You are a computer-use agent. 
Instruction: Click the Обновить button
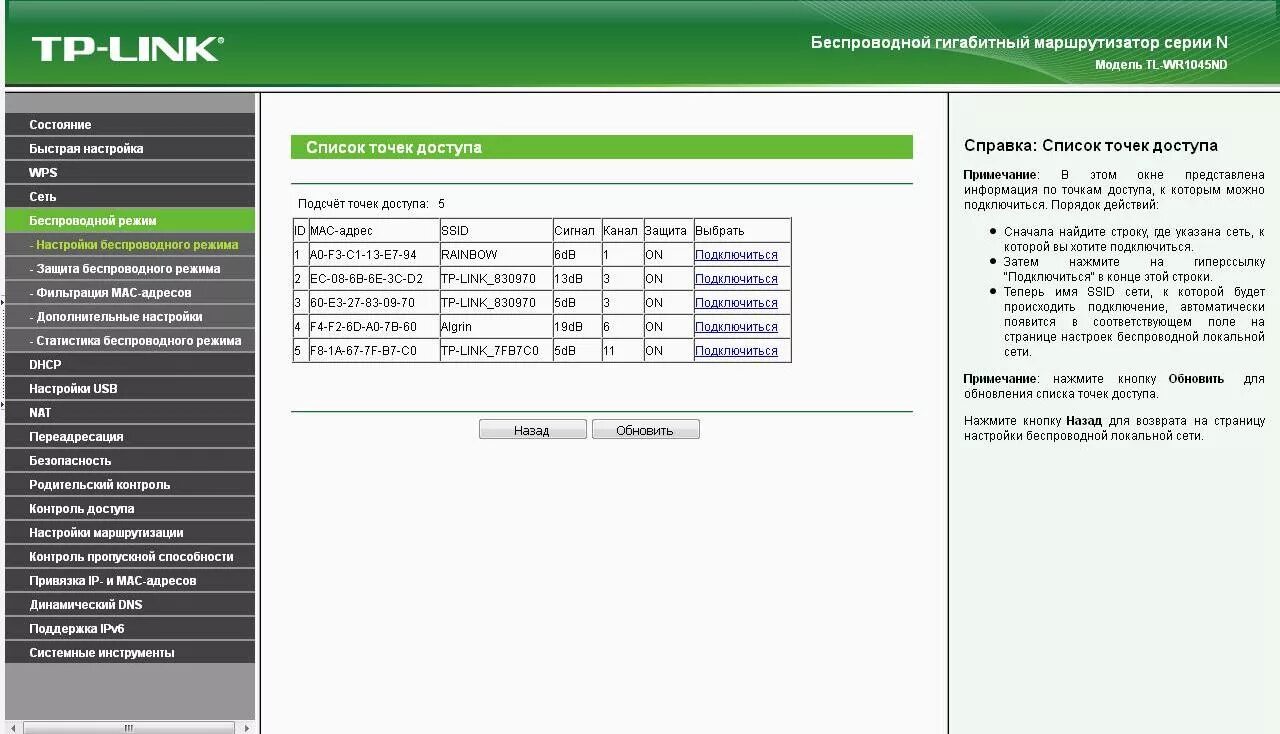click(645, 430)
